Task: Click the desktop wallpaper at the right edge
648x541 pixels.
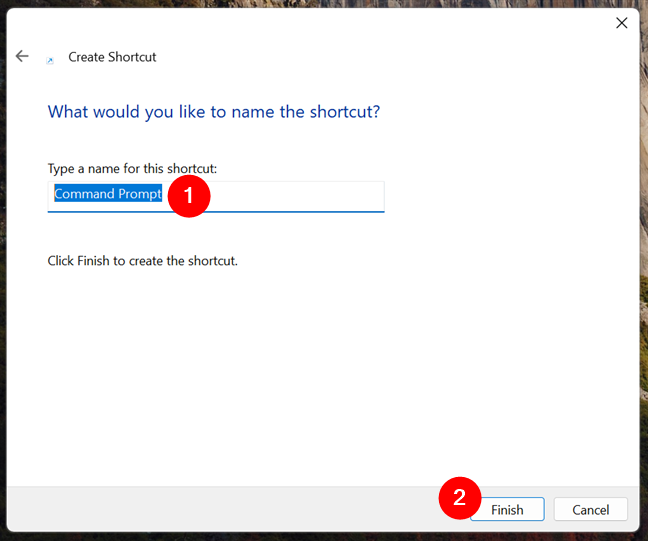Action: coord(644,269)
